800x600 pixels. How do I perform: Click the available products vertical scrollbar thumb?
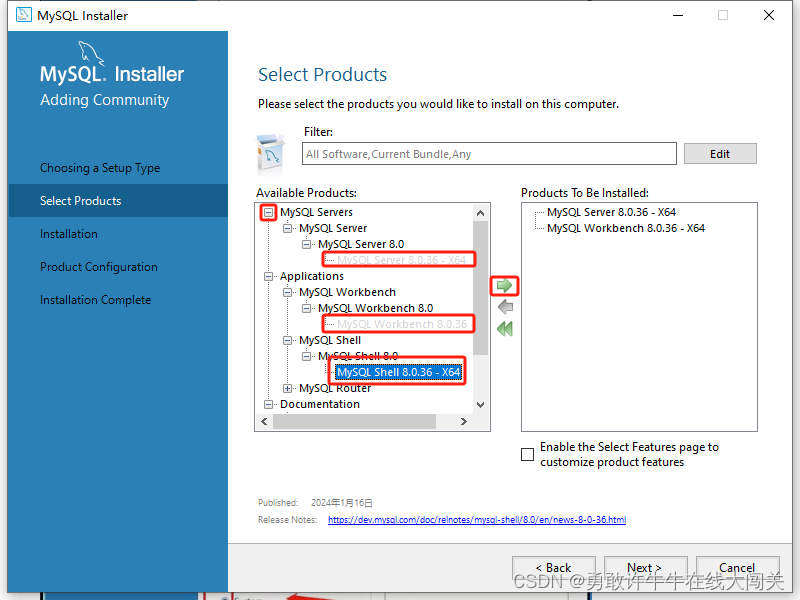coord(480,288)
